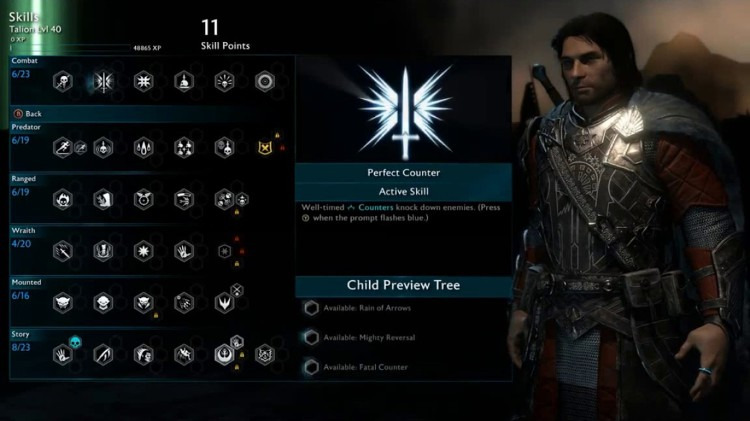750x421 pixels.
Task: Open the Predator skill category
Action: coord(26,127)
